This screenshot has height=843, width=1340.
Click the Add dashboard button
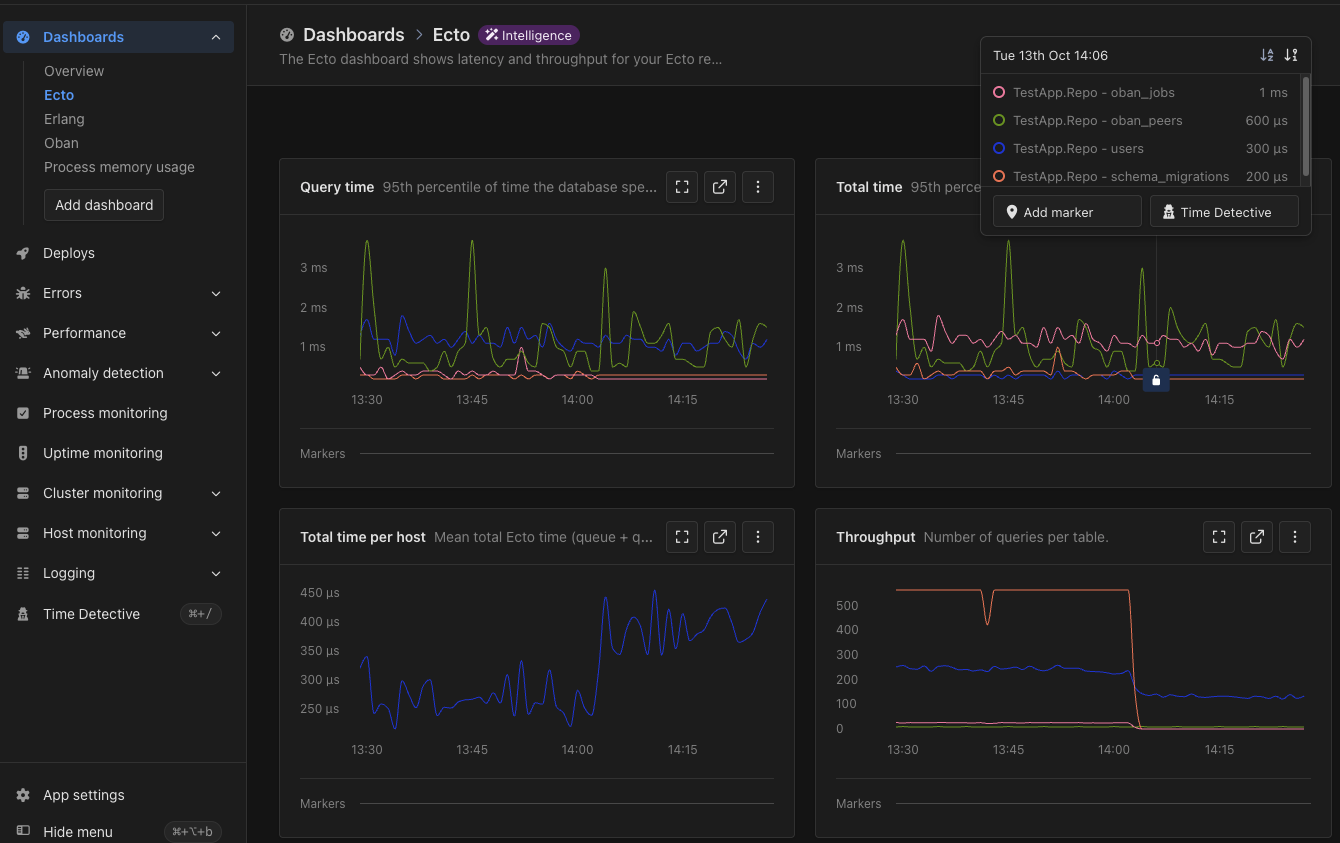click(104, 205)
